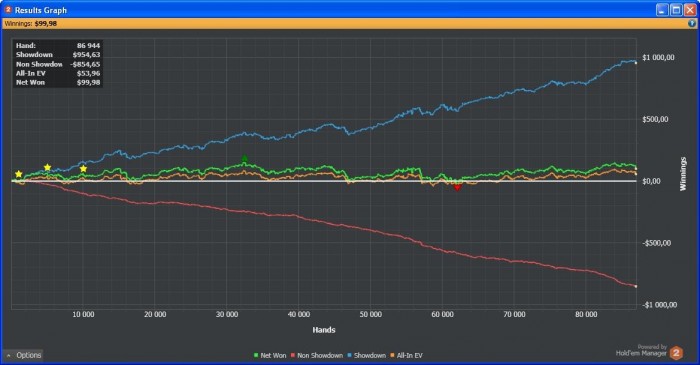Viewport: 700px width, 365px height.
Task: Click the $500,00 axis label
Action: [655, 119]
